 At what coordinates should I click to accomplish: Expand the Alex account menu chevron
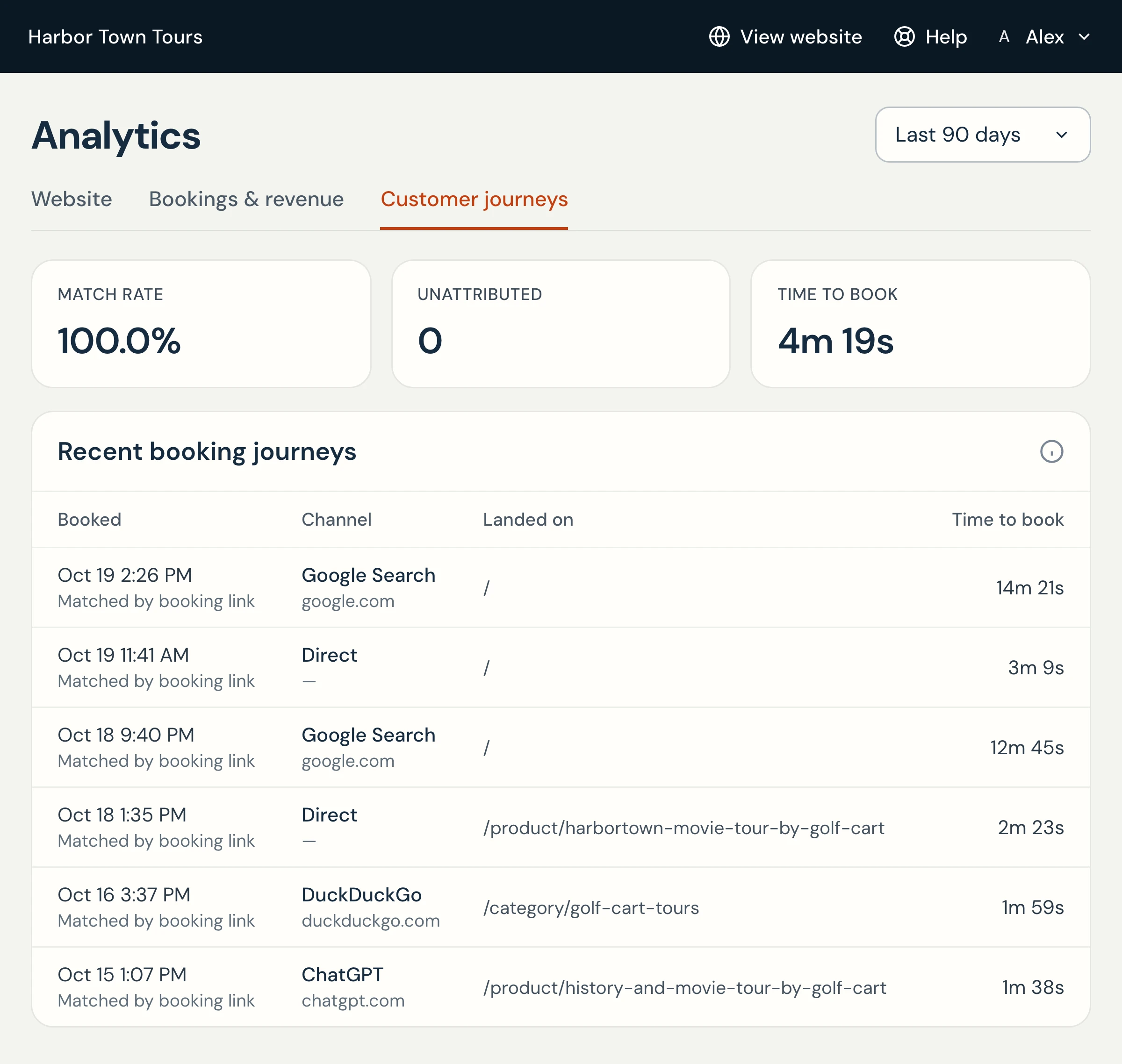[x=1083, y=37]
